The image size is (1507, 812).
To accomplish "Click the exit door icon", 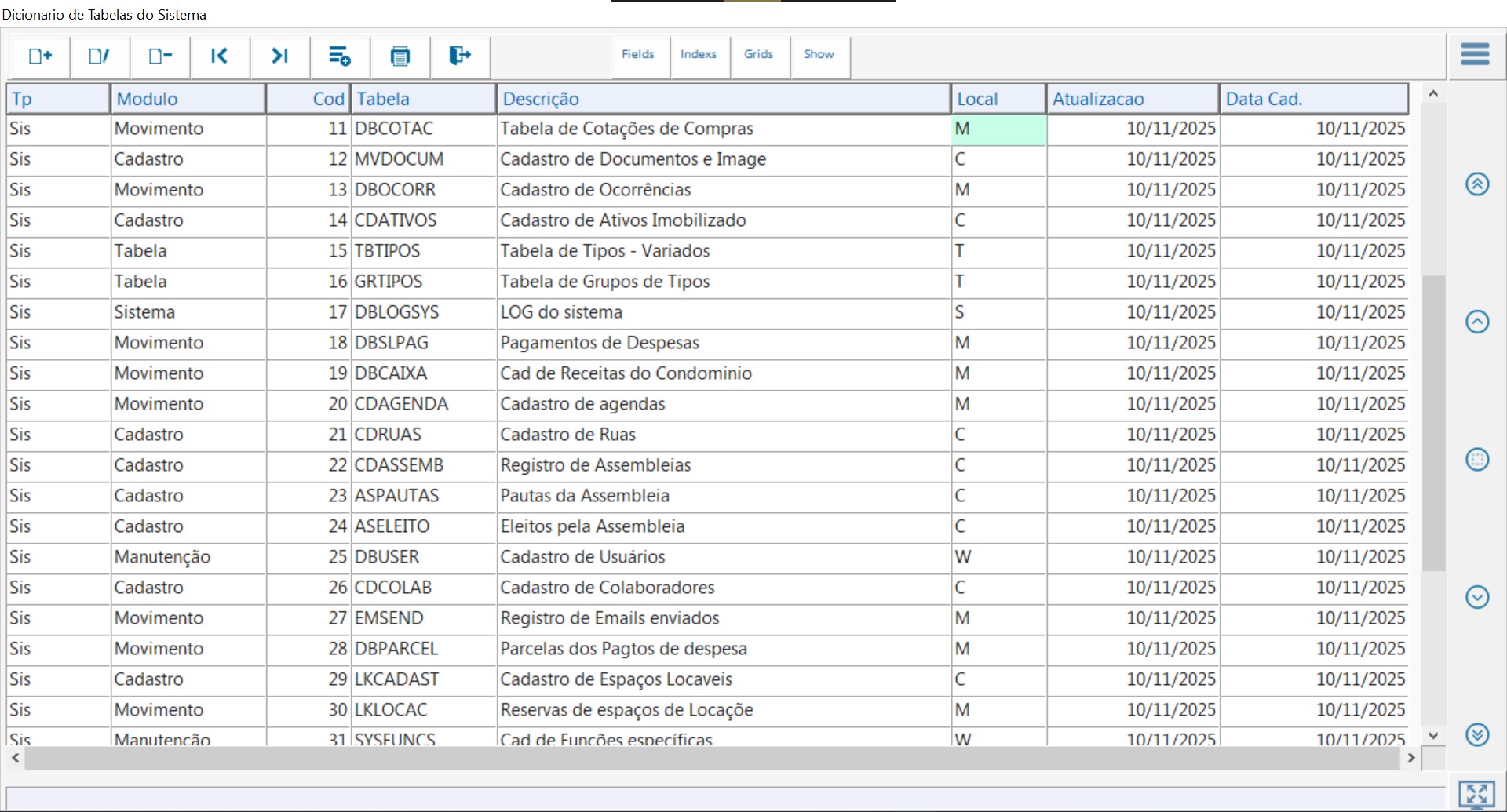I will pyautogui.click(x=460, y=56).
